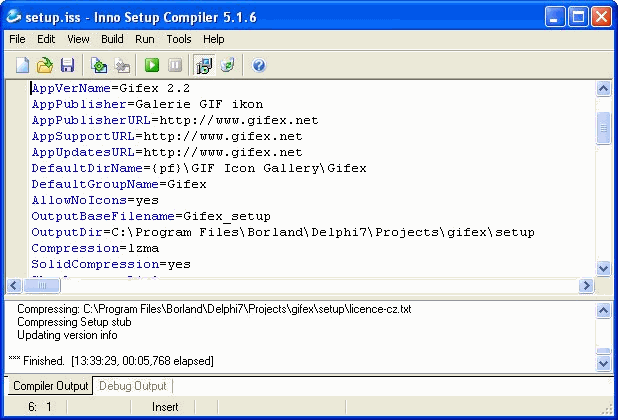Click the Updating version info output line

[x=67, y=335]
